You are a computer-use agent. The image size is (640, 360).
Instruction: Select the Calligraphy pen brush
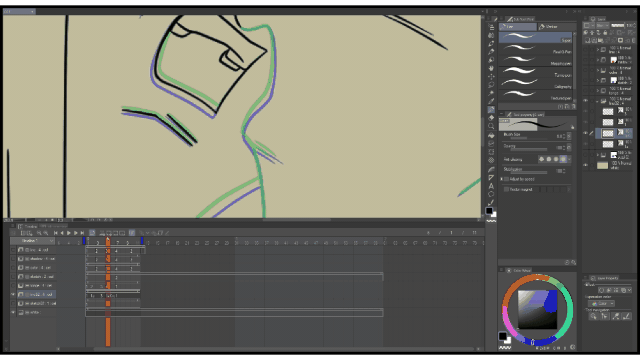click(x=536, y=84)
